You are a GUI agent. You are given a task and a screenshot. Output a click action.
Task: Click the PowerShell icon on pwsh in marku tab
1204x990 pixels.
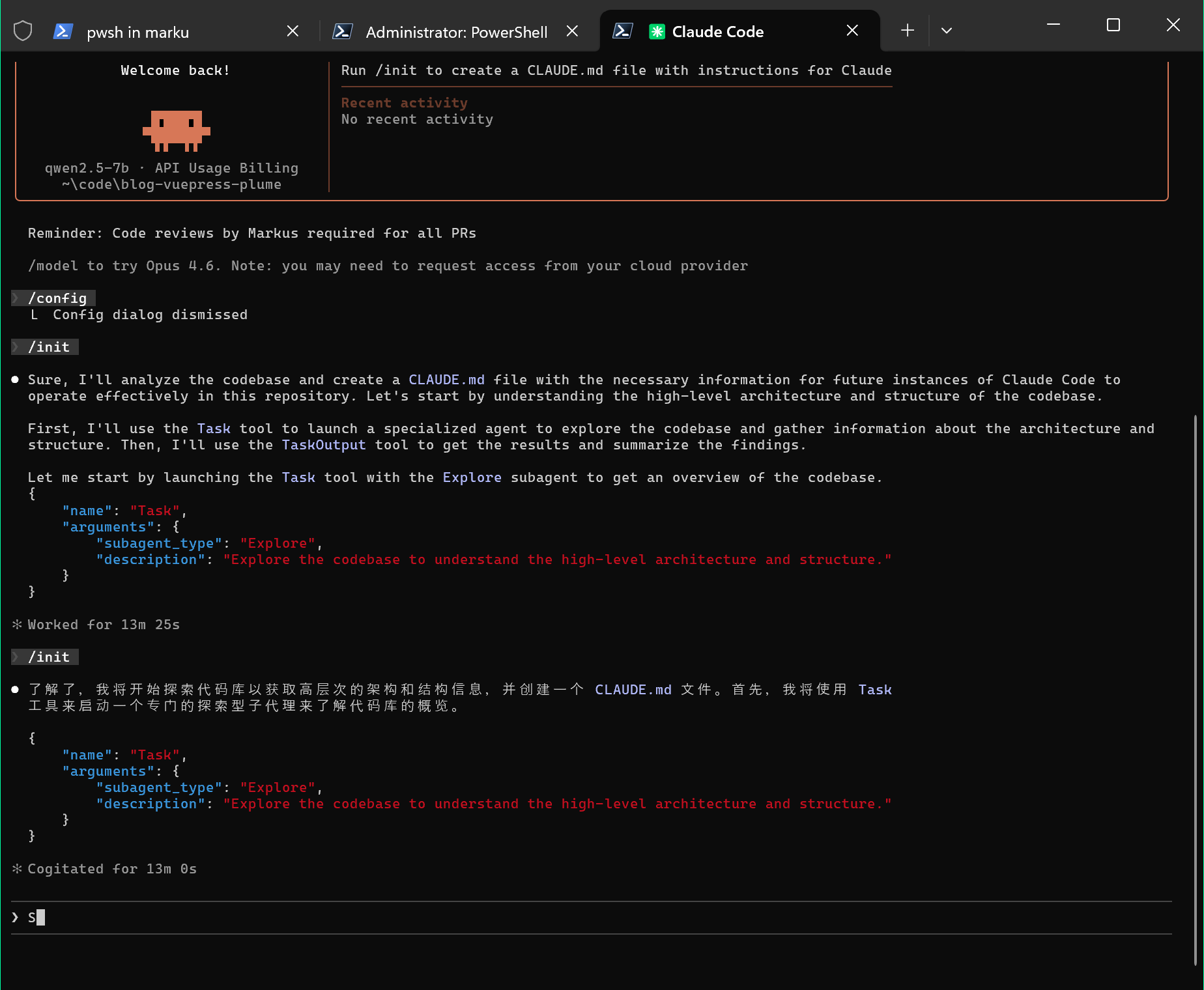(63, 31)
